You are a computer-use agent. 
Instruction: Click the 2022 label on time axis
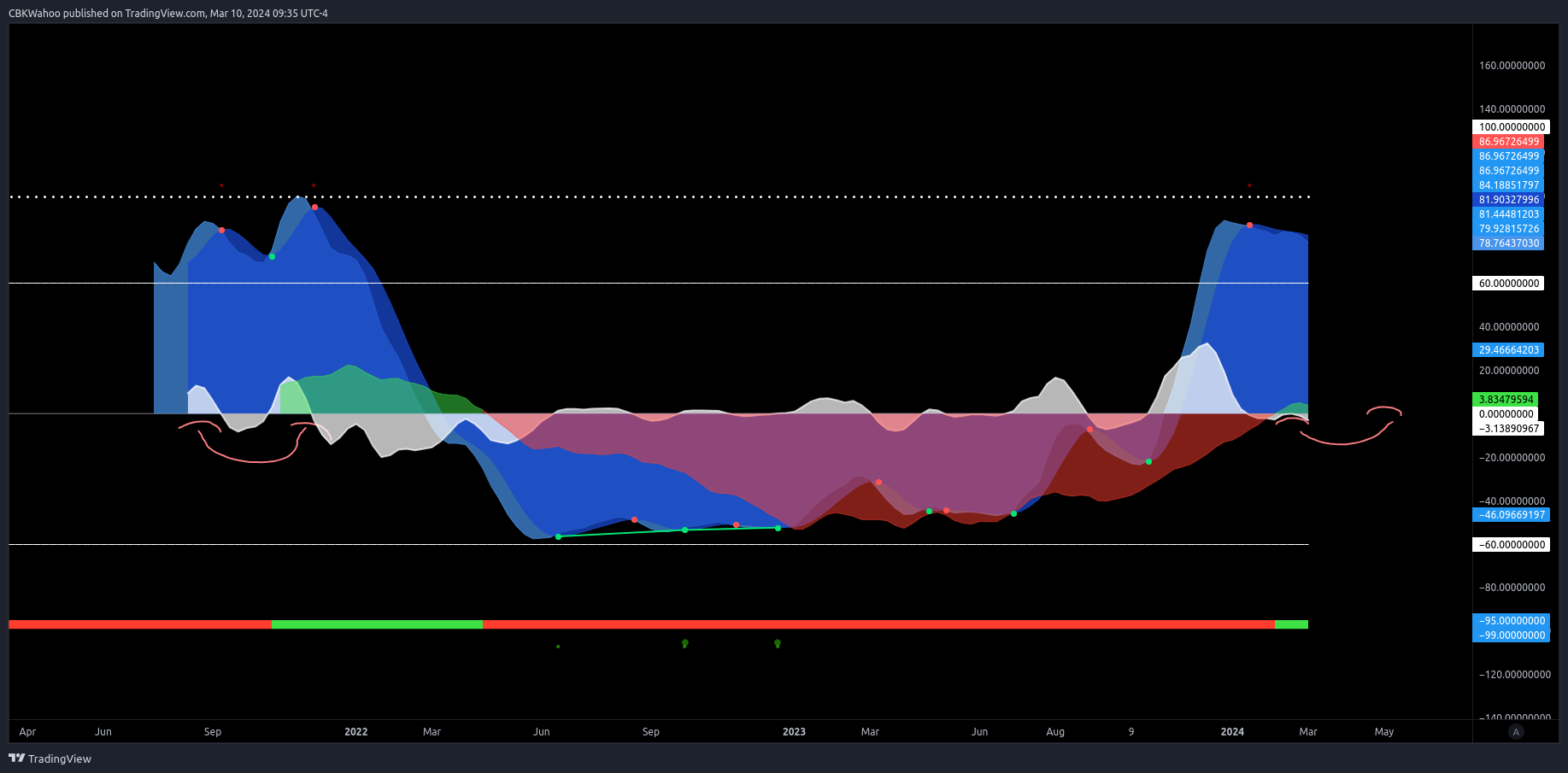pos(355,732)
